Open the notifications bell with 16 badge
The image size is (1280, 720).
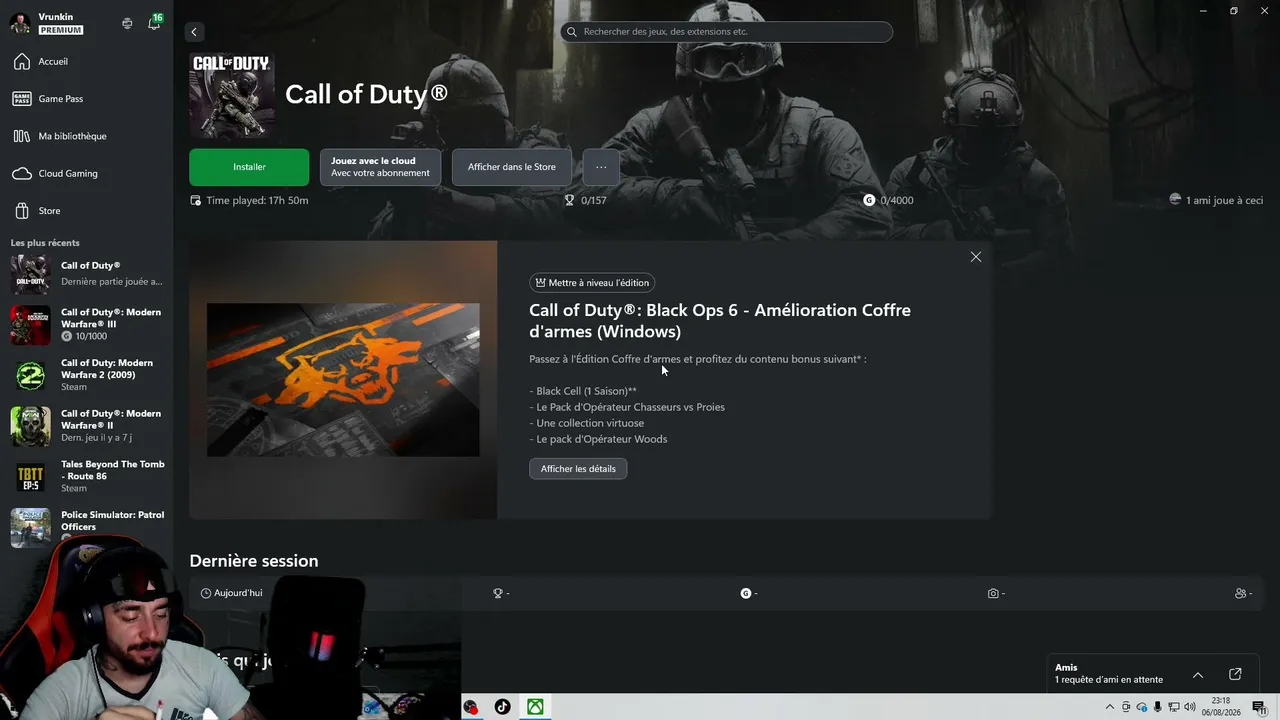click(x=154, y=23)
